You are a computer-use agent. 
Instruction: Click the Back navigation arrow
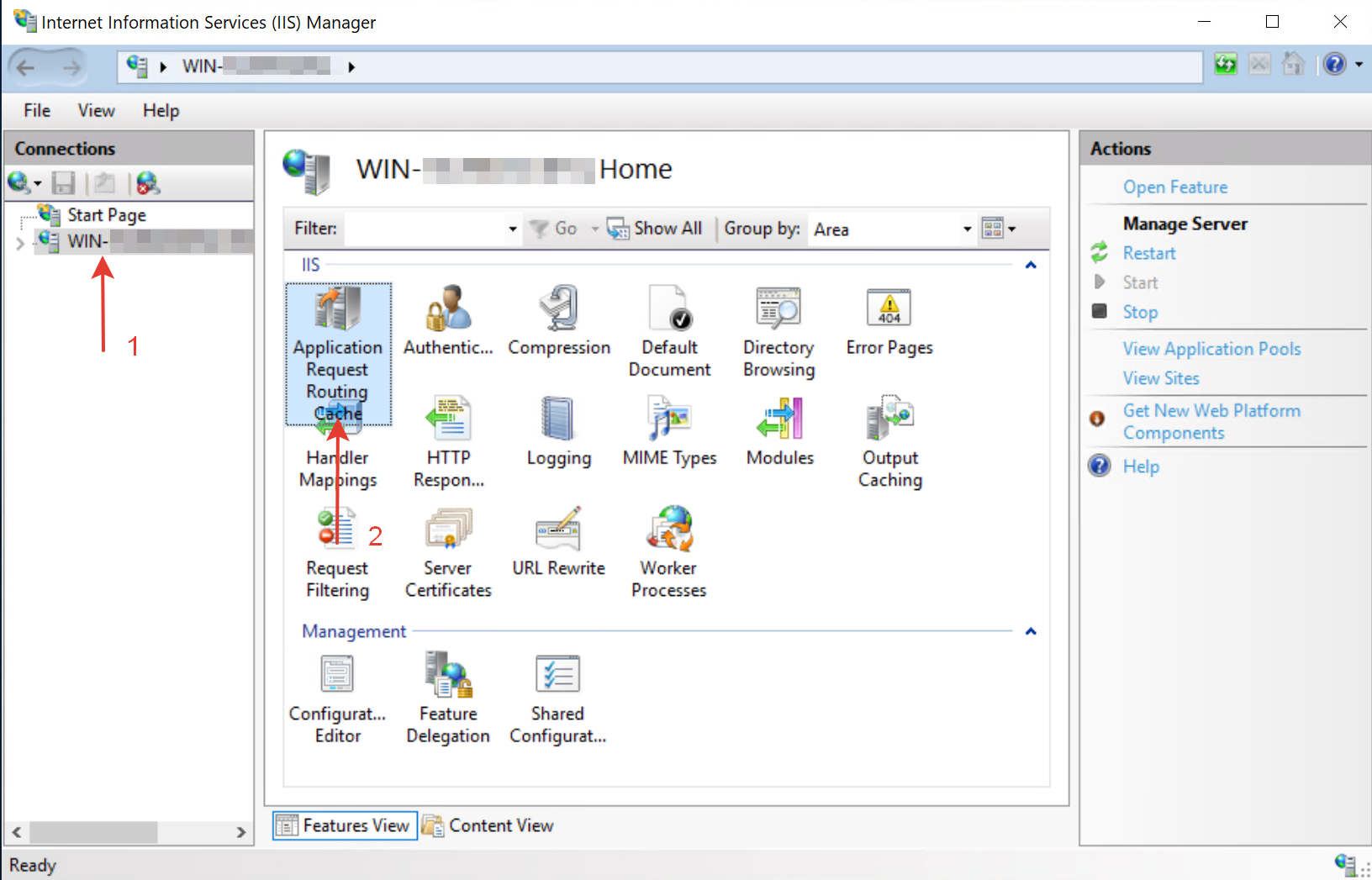[26, 66]
